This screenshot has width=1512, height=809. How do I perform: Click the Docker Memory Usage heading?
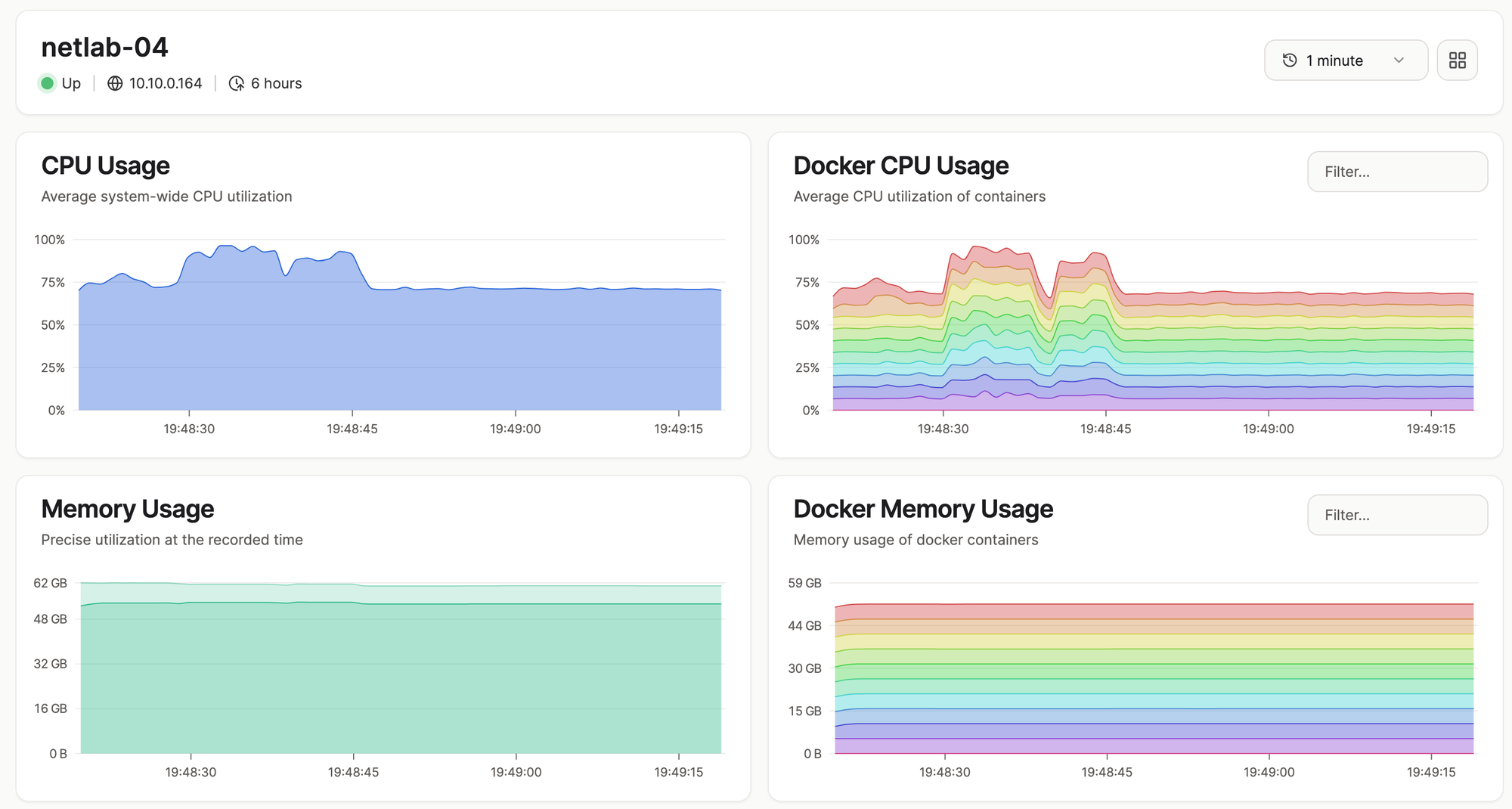point(922,509)
